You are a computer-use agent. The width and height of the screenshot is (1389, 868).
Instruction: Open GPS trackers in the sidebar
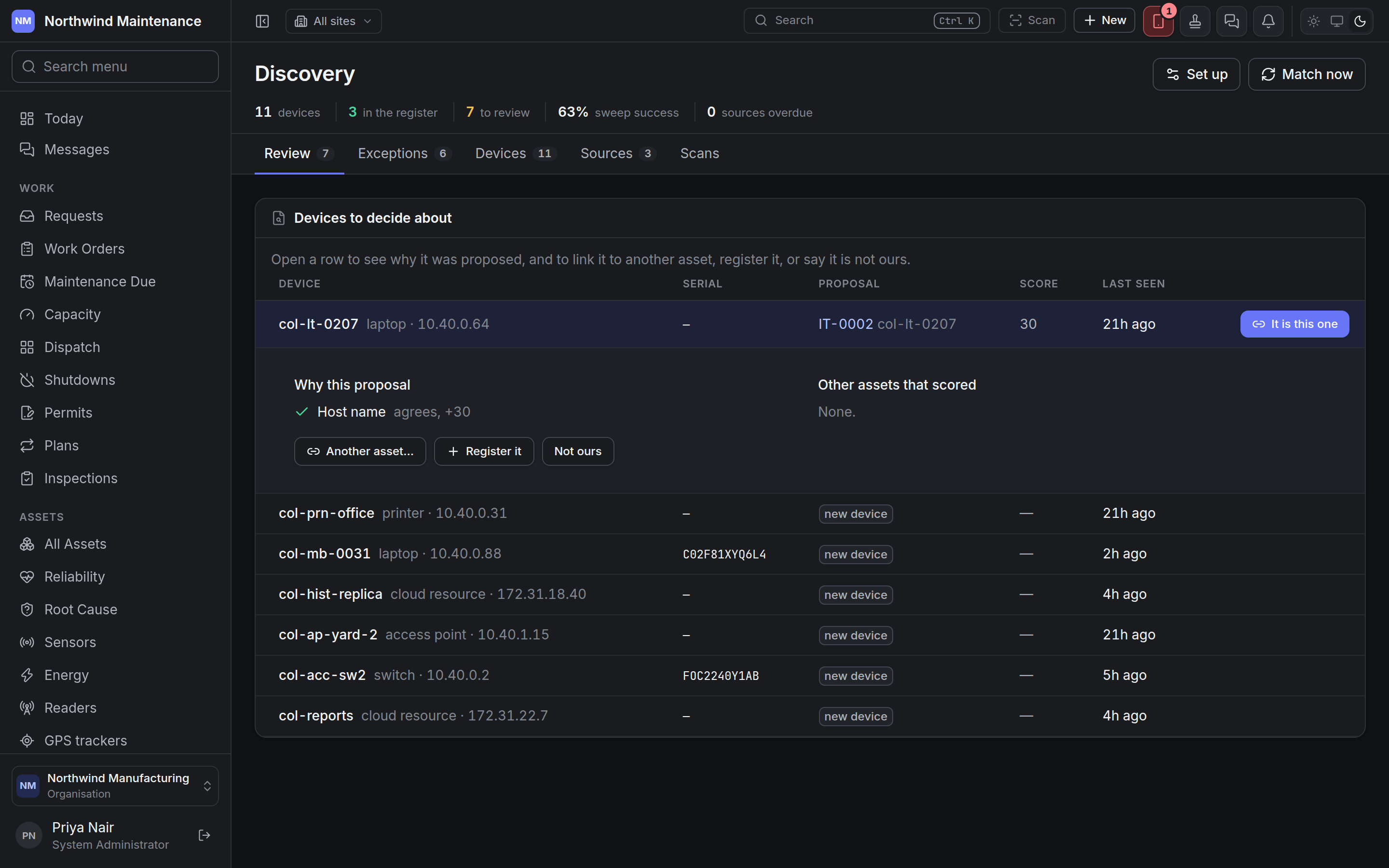point(115,741)
